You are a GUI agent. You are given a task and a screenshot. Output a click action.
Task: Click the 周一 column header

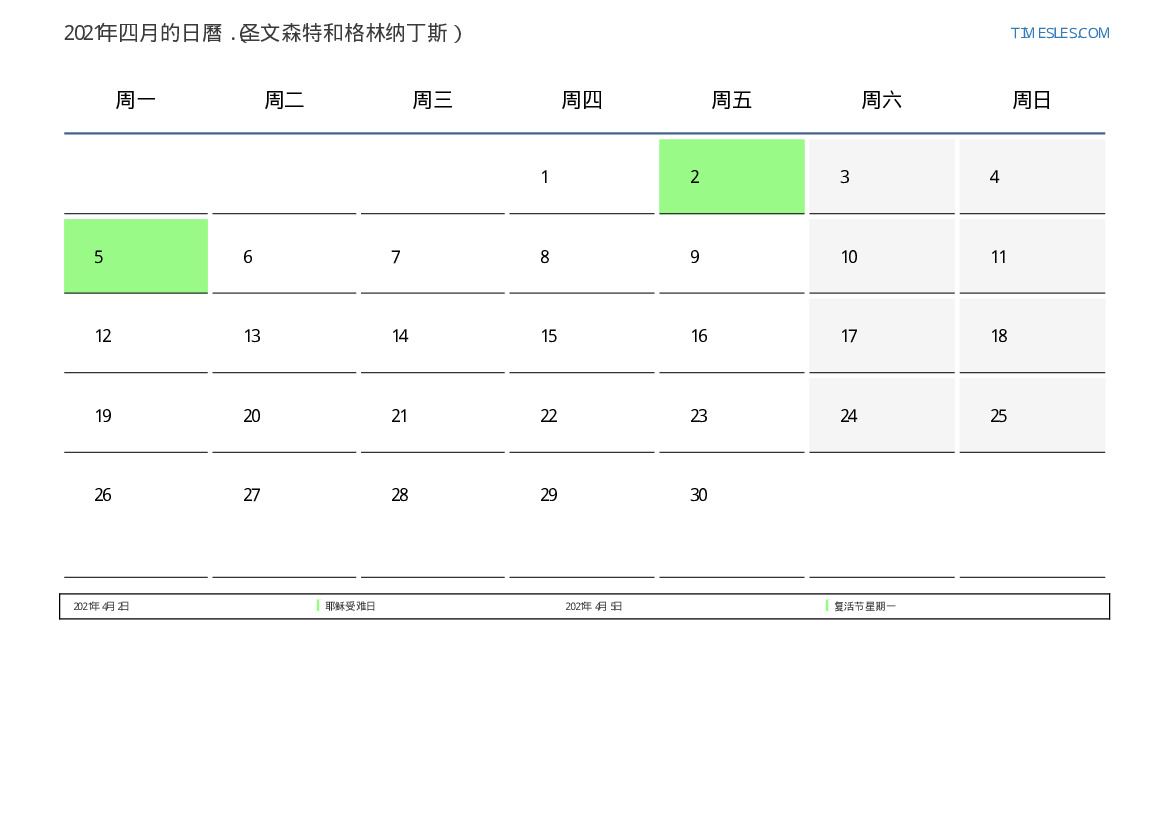(136, 100)
